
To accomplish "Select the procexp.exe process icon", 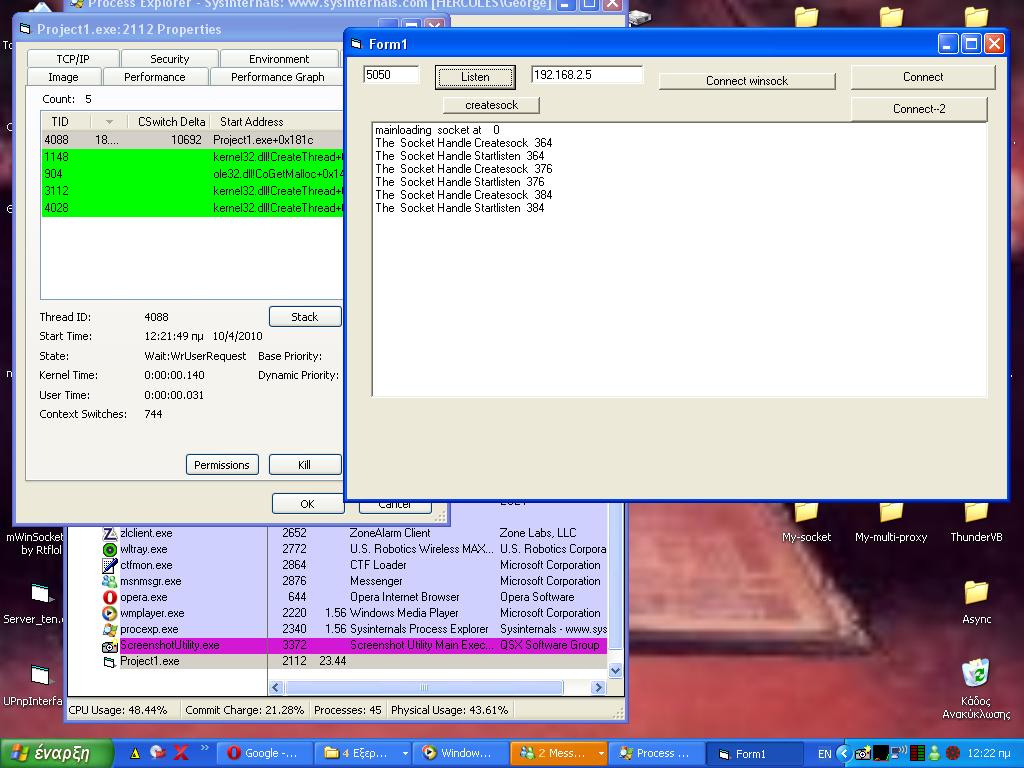I will coord(110,630).
